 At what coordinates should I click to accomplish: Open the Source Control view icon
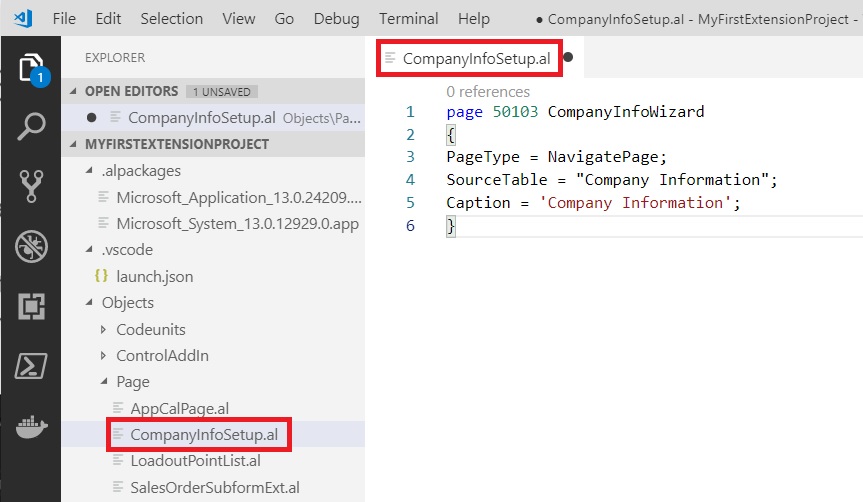click(x=30, y=186)
